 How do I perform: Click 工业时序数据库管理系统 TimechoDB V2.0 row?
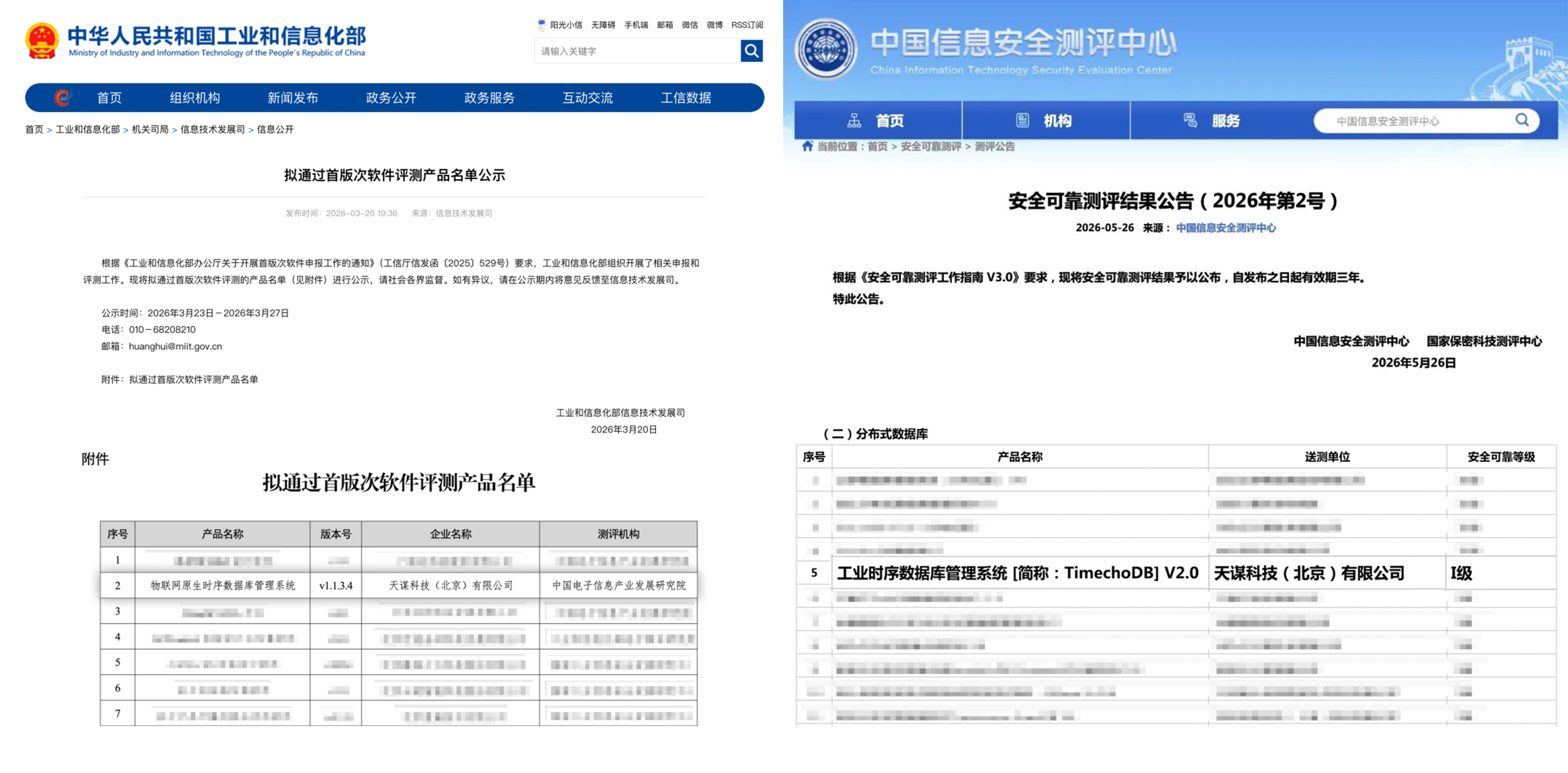tap(1176, 573)
